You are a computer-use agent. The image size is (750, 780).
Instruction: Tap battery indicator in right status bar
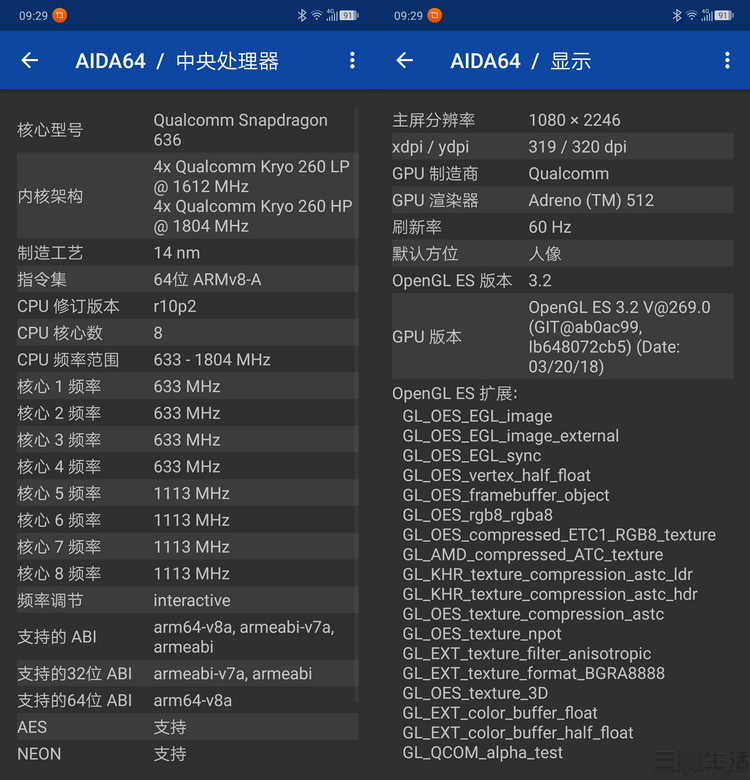(x=724, y=15)
